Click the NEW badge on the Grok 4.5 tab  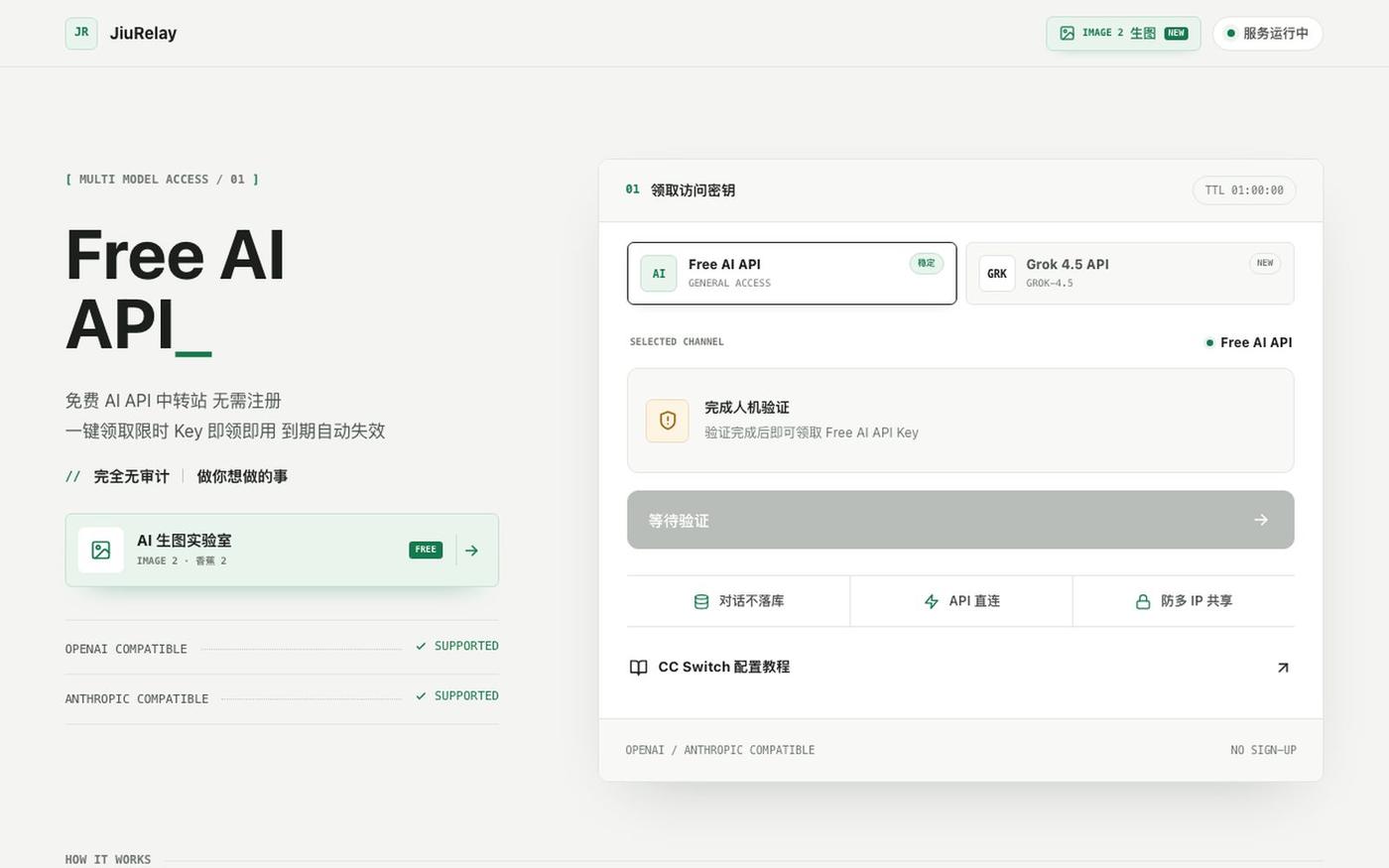1265,263
